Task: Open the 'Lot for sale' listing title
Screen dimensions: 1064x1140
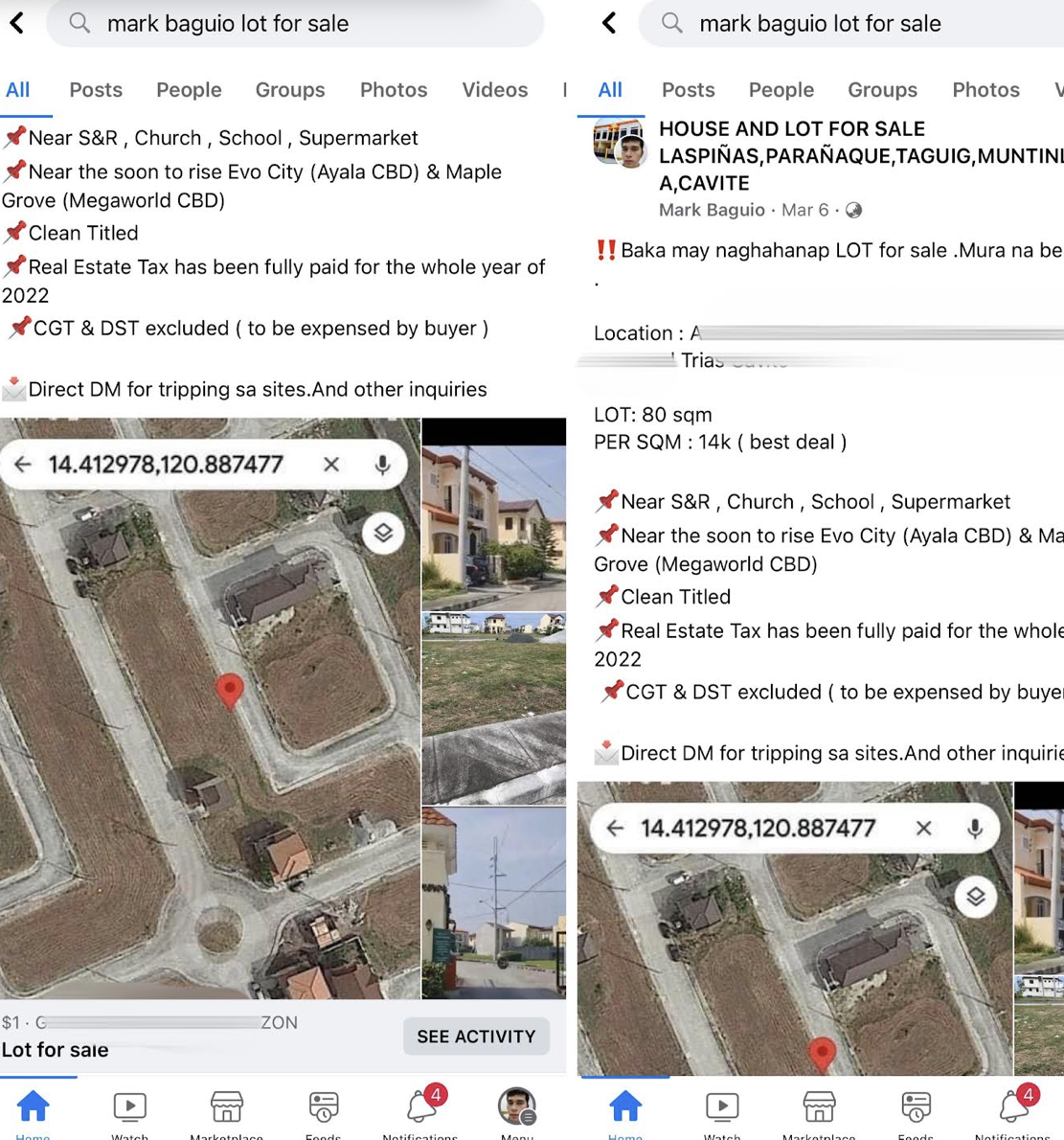Action: (x=56, y=1050)
